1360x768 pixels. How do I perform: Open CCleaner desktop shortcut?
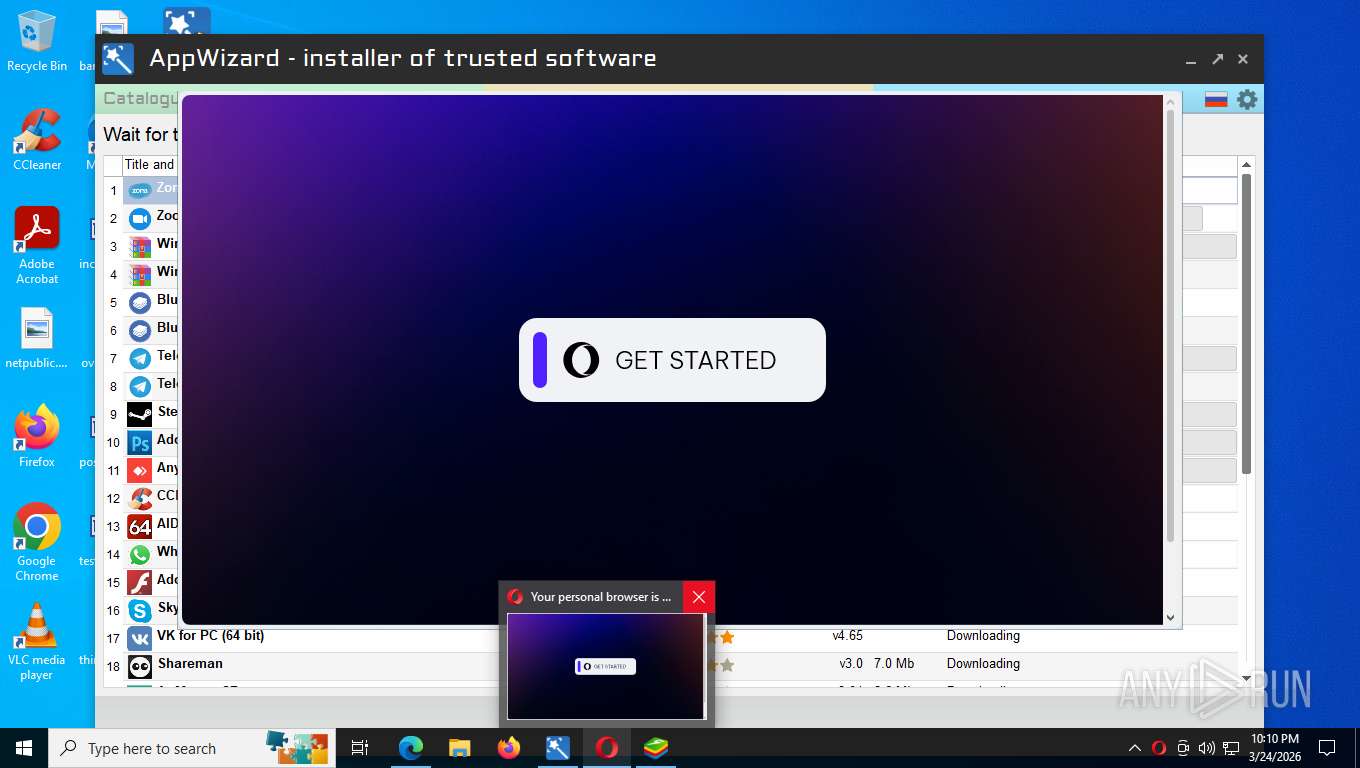[x=37, y=140]
